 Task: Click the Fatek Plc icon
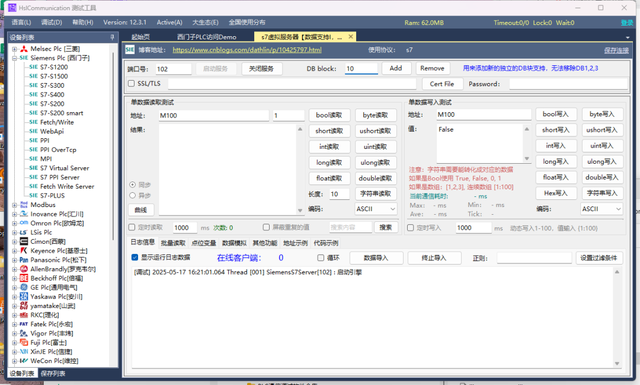(x=24, y=324)
